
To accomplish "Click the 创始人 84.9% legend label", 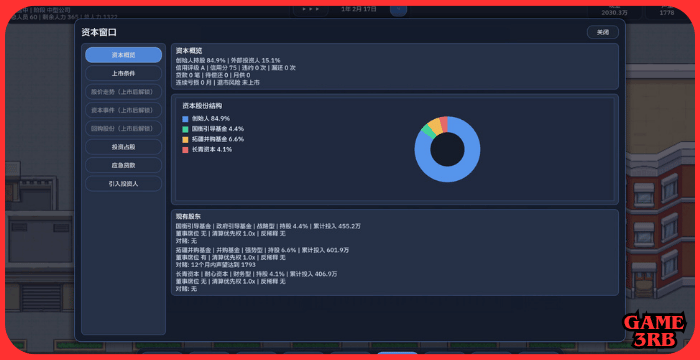I will click(x=211, y=119).
